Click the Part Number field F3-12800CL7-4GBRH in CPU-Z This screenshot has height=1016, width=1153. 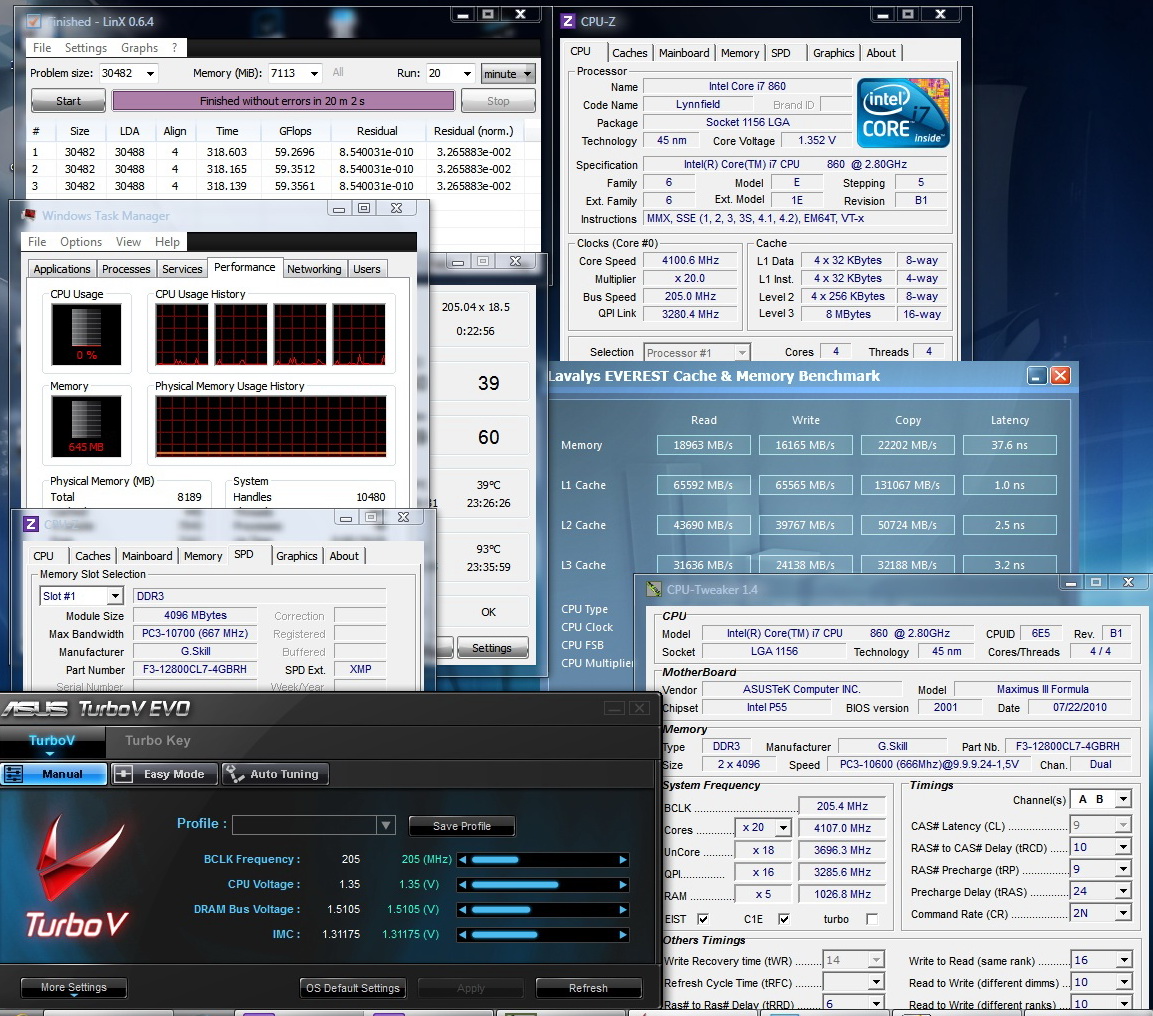[195, 669]
